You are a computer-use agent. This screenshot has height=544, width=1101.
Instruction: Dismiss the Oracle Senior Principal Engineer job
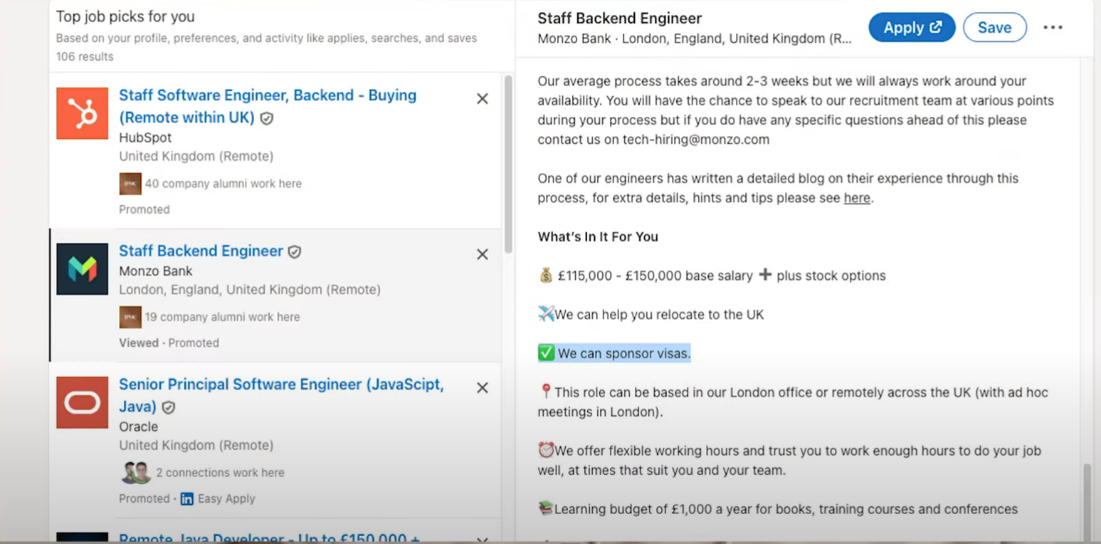482,388
